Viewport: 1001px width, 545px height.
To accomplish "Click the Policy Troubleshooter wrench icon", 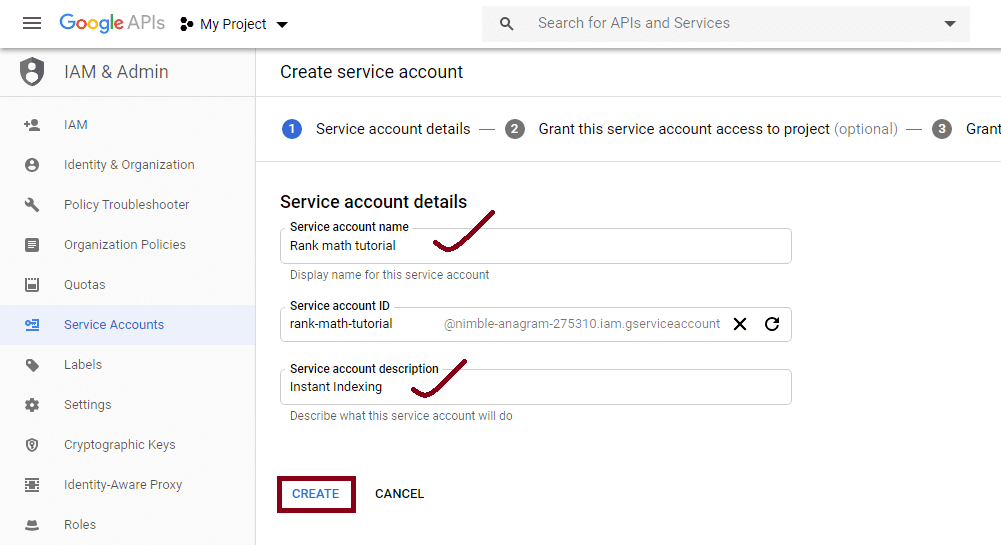I will 32,205.
